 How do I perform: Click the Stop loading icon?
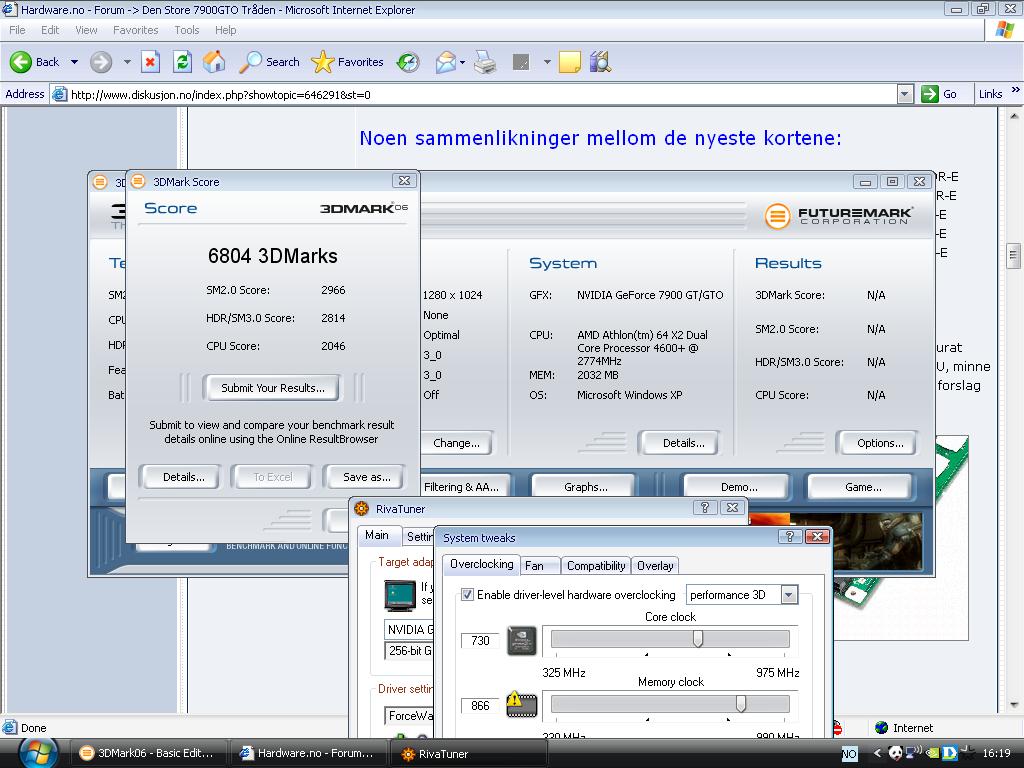click(x=150, y=62)
